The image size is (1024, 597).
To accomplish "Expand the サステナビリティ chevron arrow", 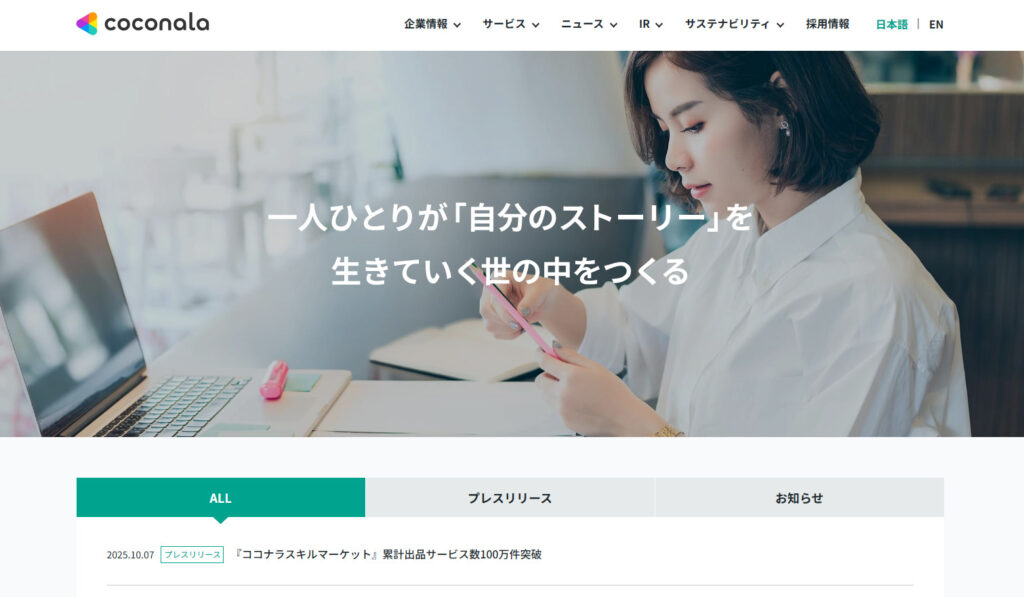I will pyautogui.click(x=780, y=25).
